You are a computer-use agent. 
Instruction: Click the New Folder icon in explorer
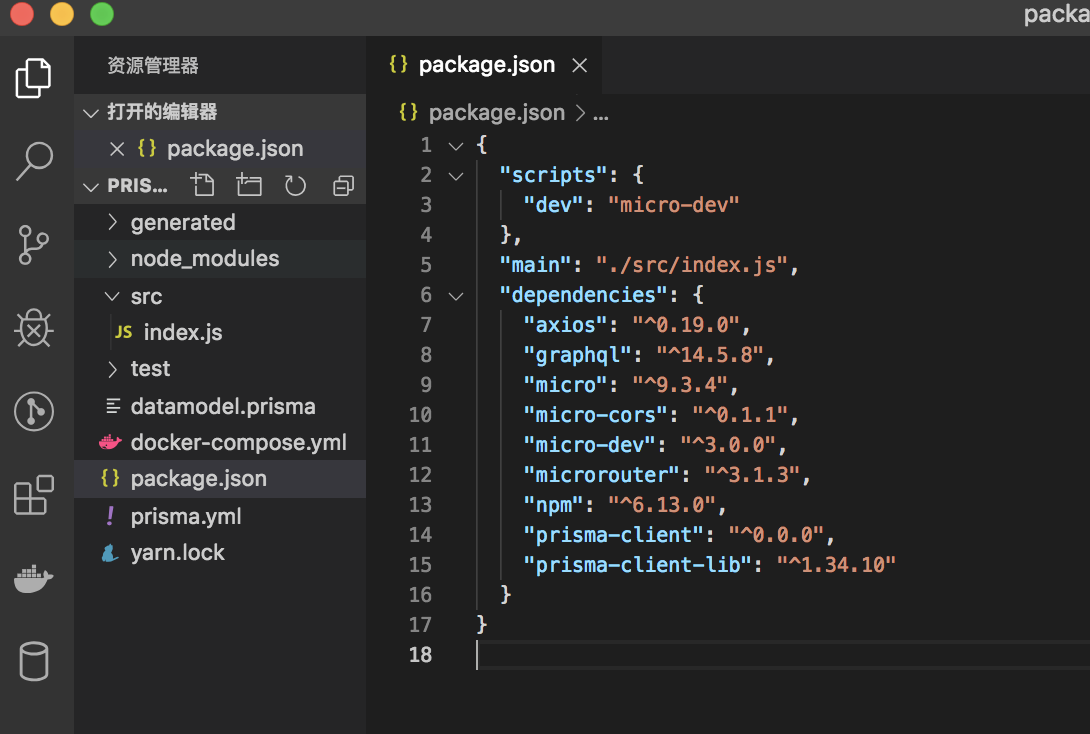249,185
